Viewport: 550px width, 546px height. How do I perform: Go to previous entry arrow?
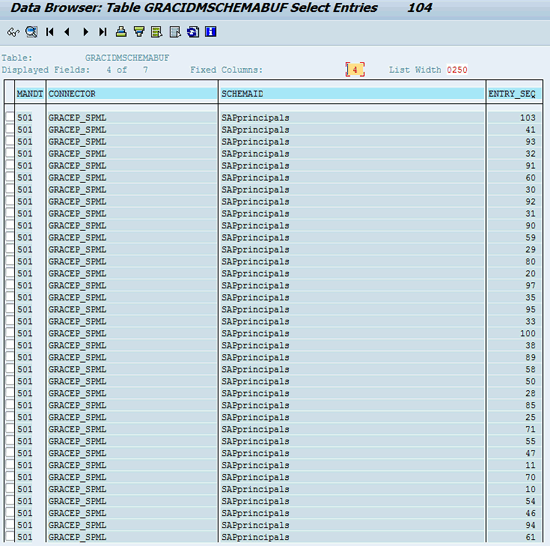[67, 32]
